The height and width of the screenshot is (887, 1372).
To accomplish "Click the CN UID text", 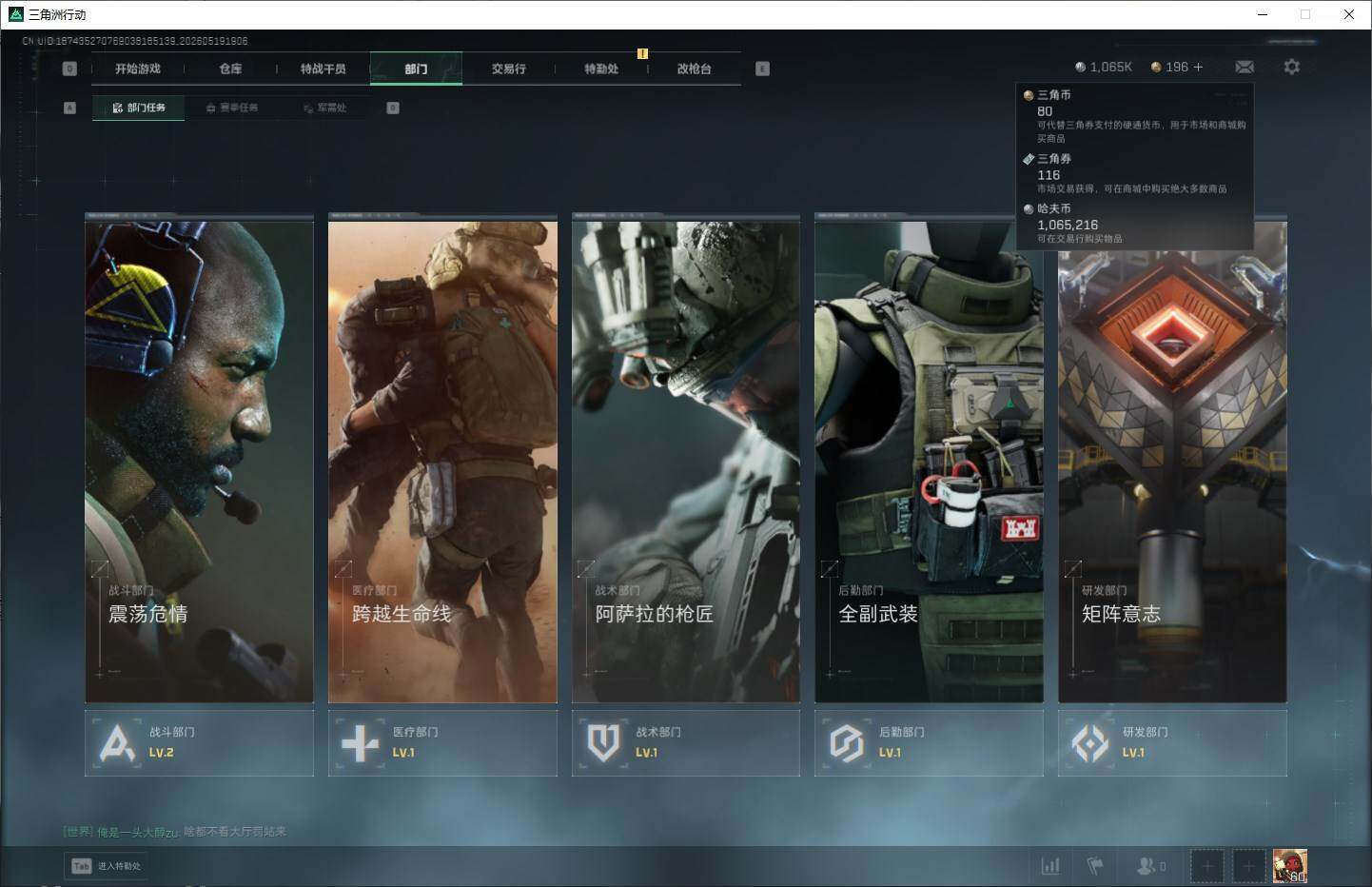I will coord(135,41).
